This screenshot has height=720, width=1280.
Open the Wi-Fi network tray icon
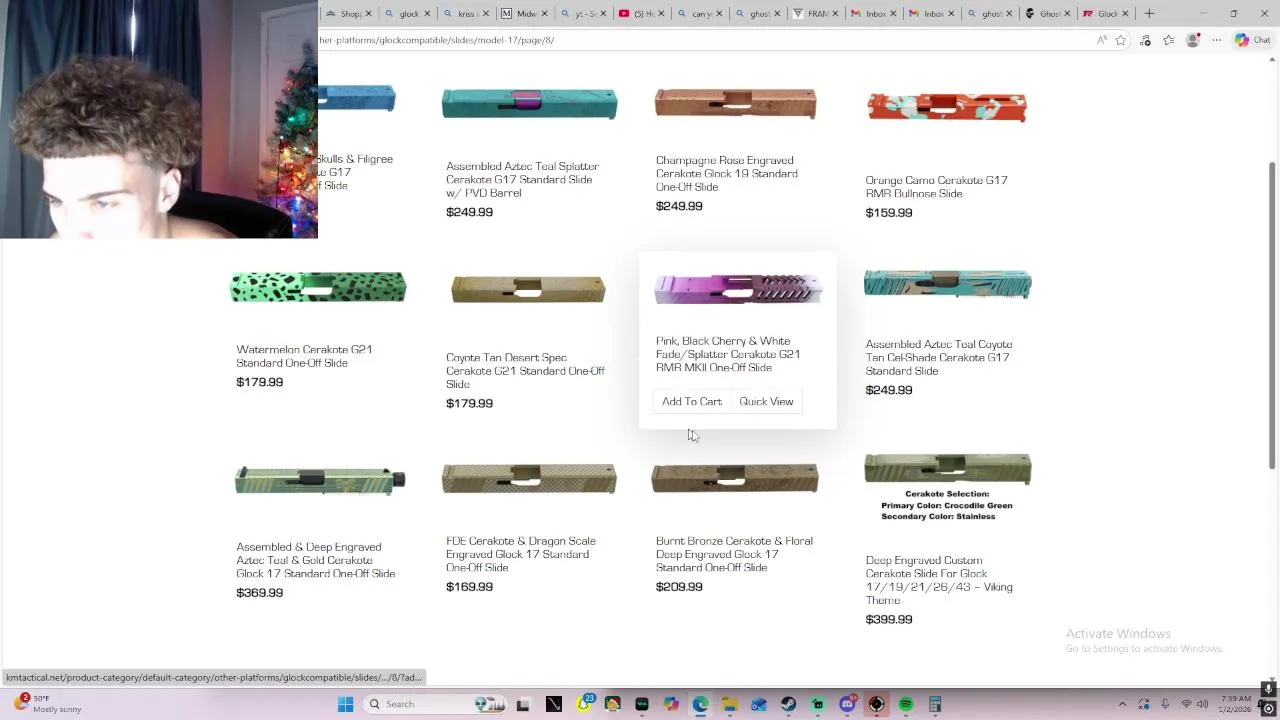[x=1186, y=704]
